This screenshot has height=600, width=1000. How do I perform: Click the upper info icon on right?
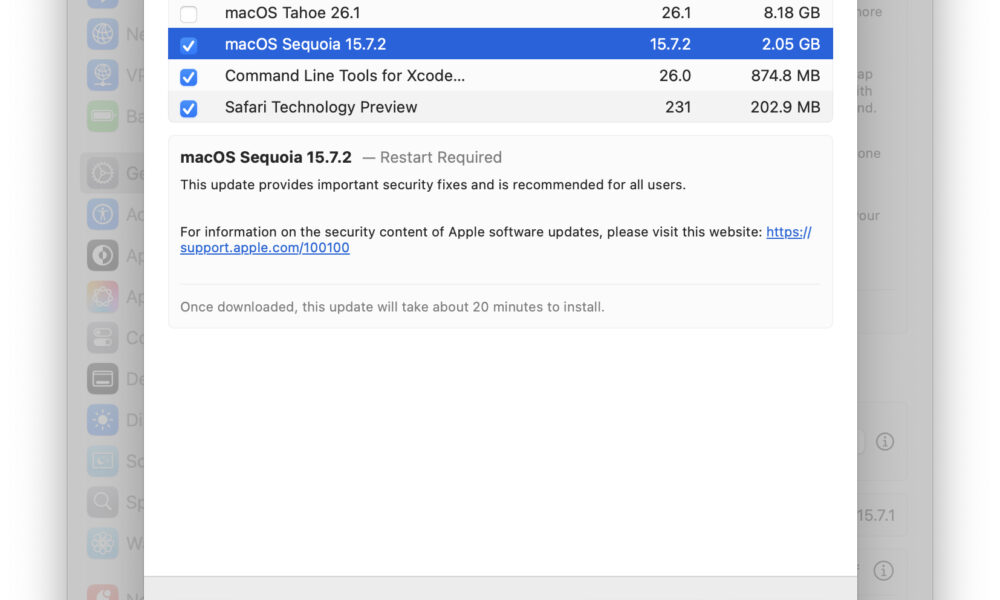884,441
